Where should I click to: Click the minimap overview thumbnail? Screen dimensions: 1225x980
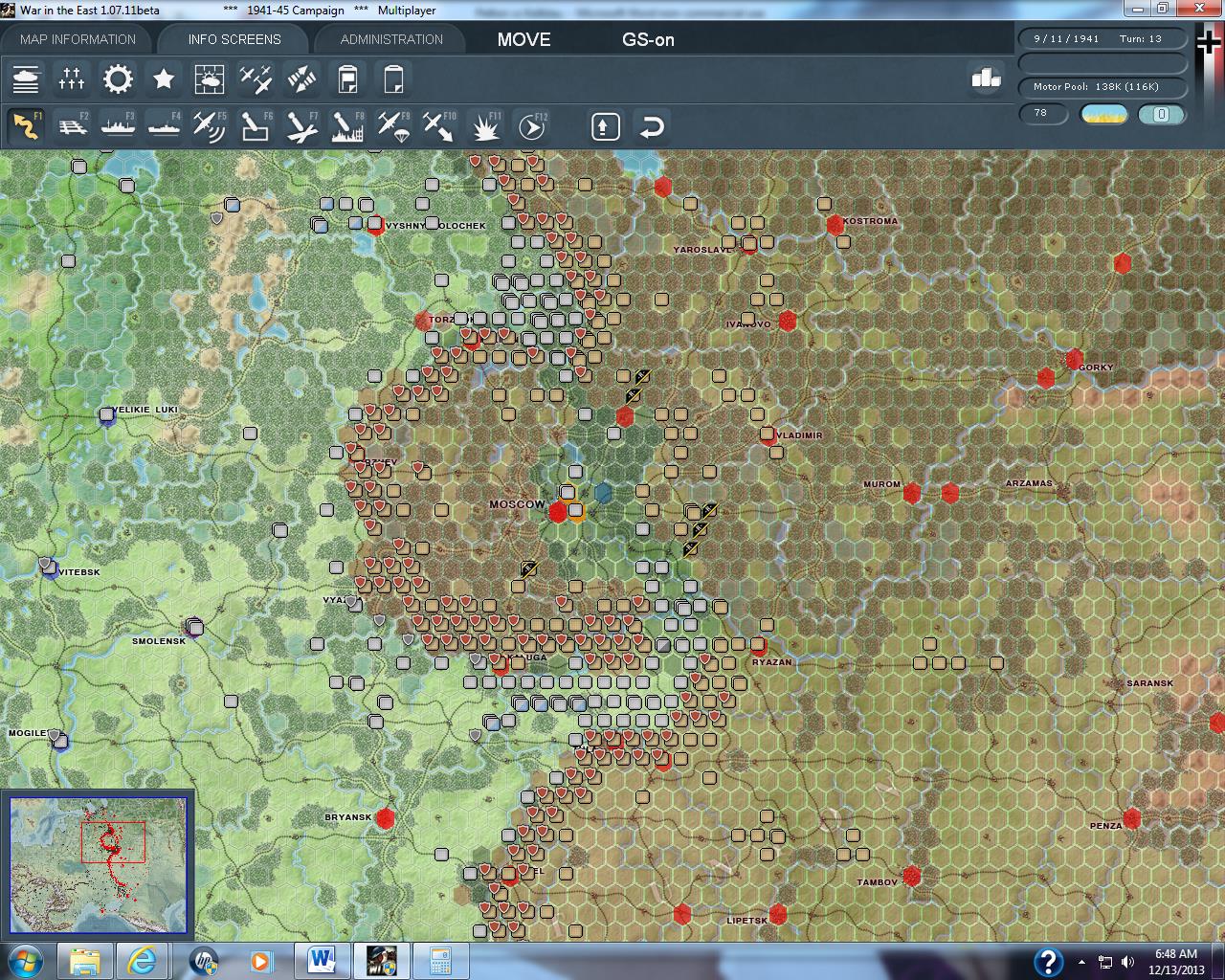(97, 863)
